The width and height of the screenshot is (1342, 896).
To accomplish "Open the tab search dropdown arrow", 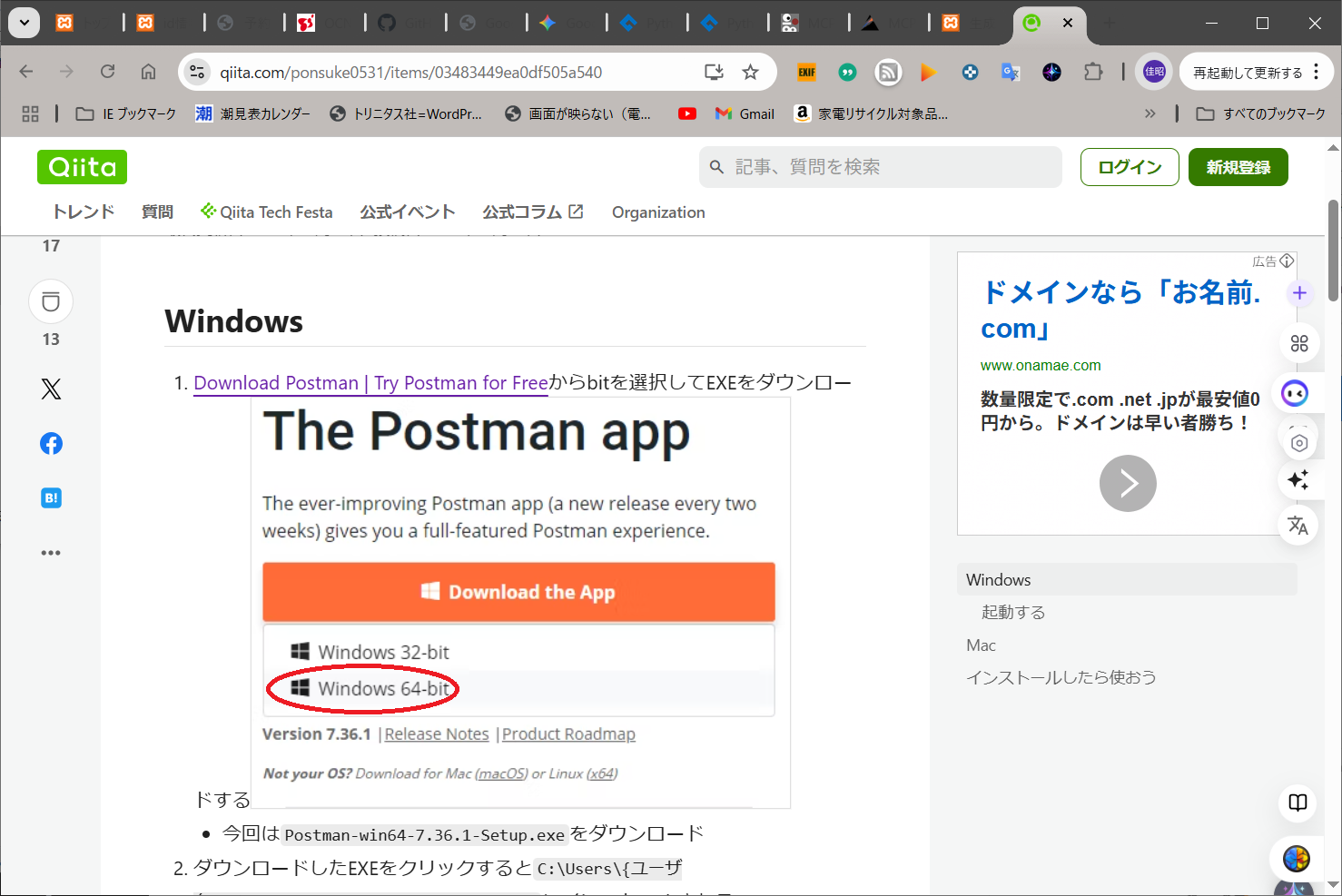I will [24, 23].
